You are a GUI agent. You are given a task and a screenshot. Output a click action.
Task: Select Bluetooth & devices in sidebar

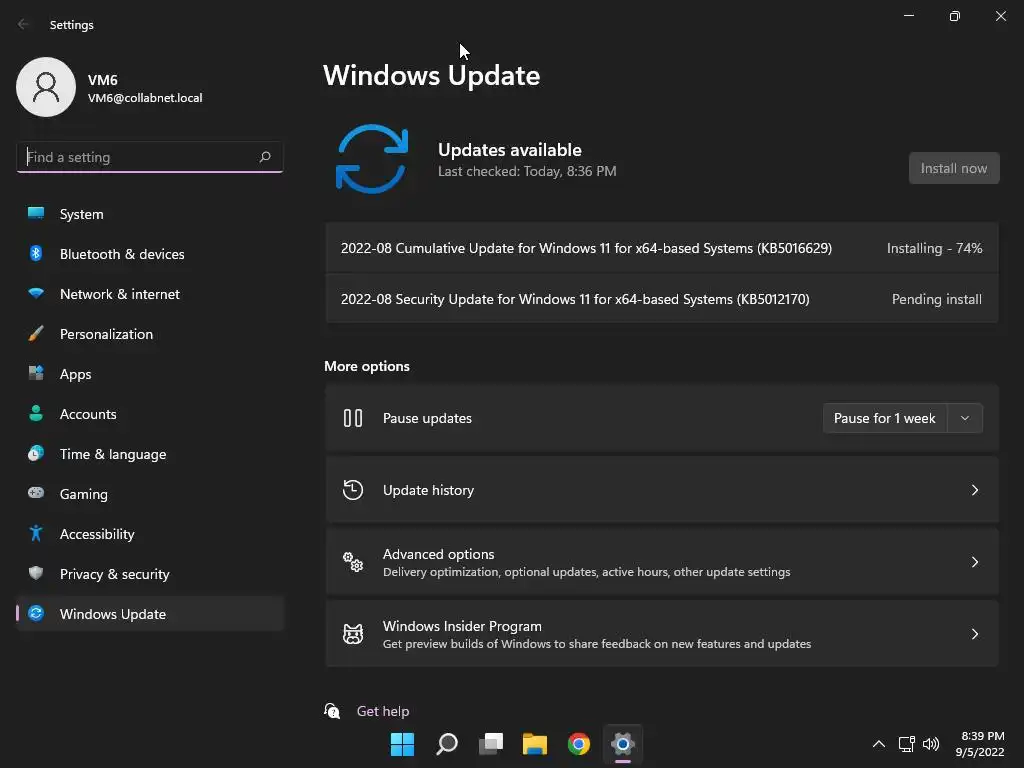pos(150,253)
